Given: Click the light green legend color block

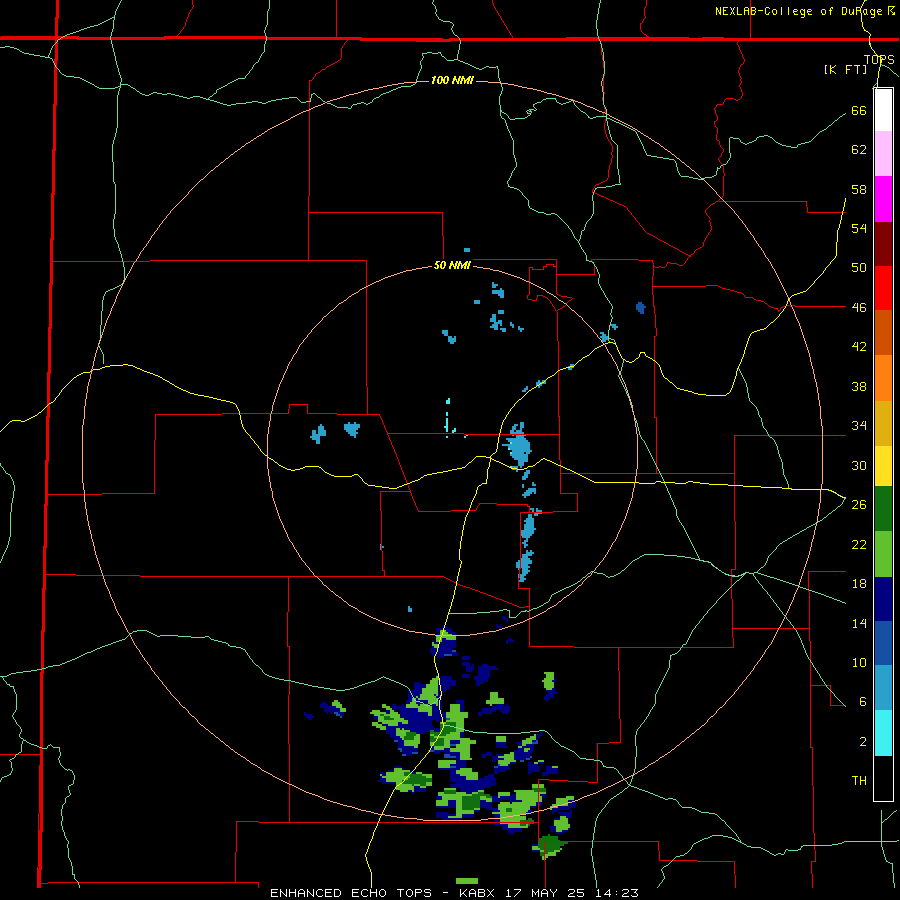Looking at the screenshot, I should [883, 554].
